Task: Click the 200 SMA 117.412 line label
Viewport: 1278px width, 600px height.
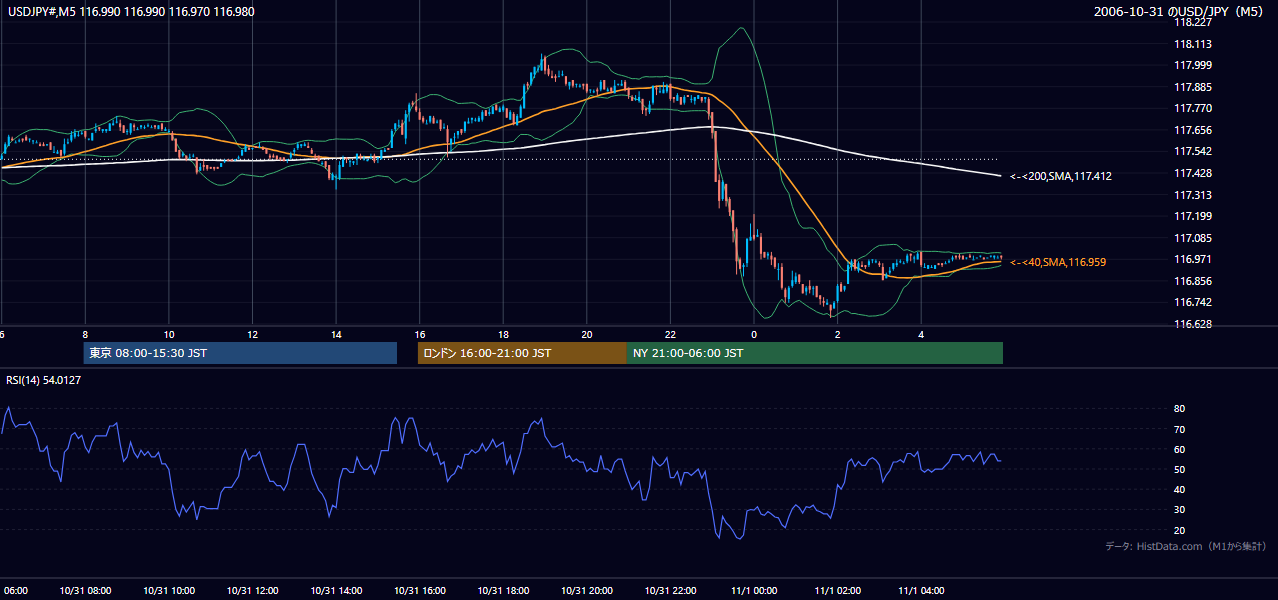Action: pos(1061,176)
